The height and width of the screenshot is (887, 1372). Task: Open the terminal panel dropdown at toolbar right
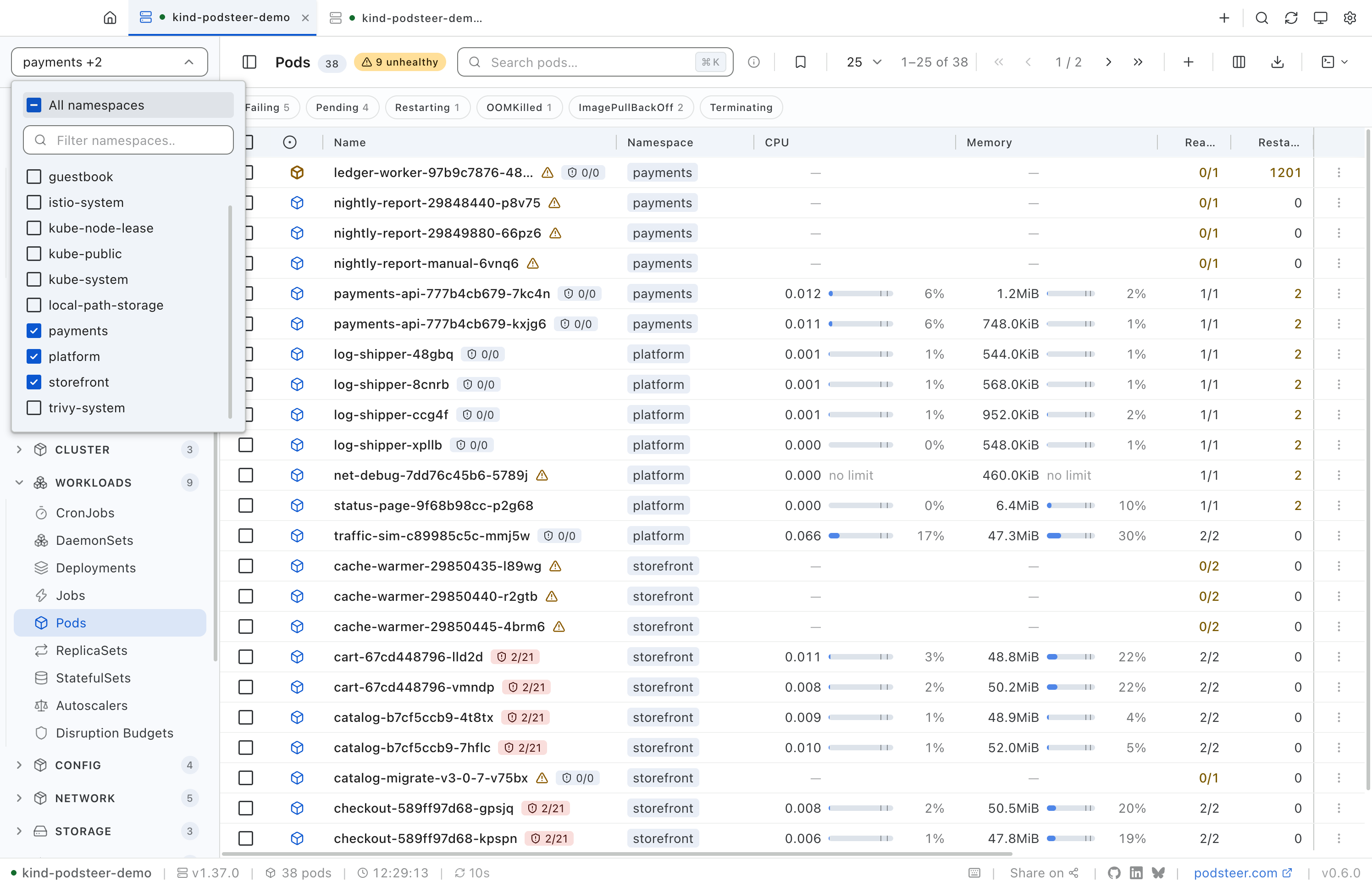(1334, 62)
